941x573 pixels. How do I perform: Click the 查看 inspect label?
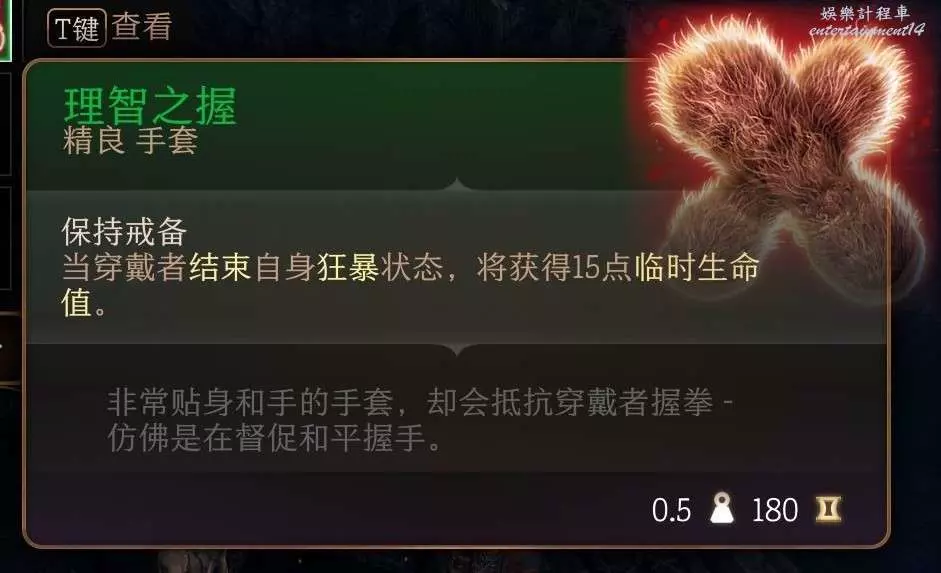142,27
